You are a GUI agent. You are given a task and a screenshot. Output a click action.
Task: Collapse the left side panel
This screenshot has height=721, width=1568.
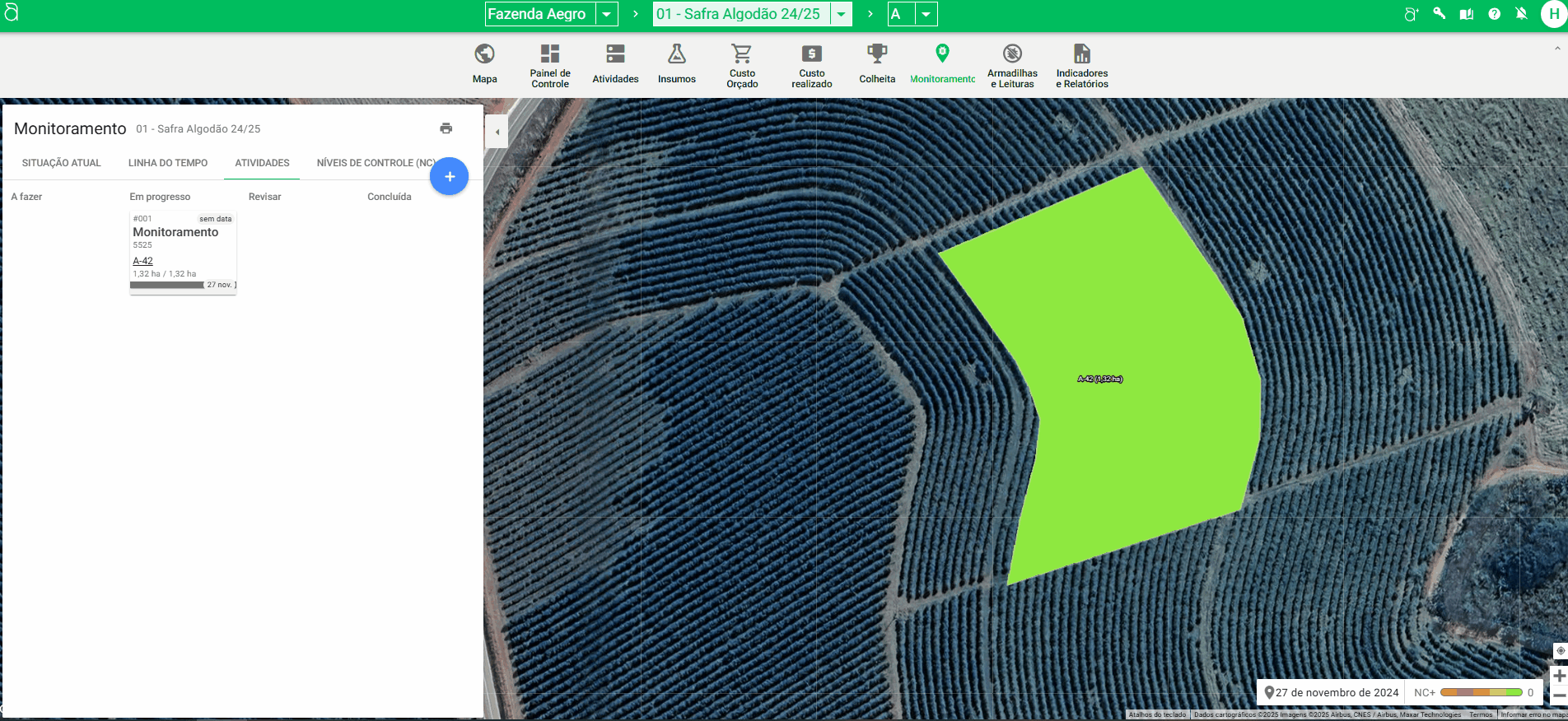(x=497, y=132)
